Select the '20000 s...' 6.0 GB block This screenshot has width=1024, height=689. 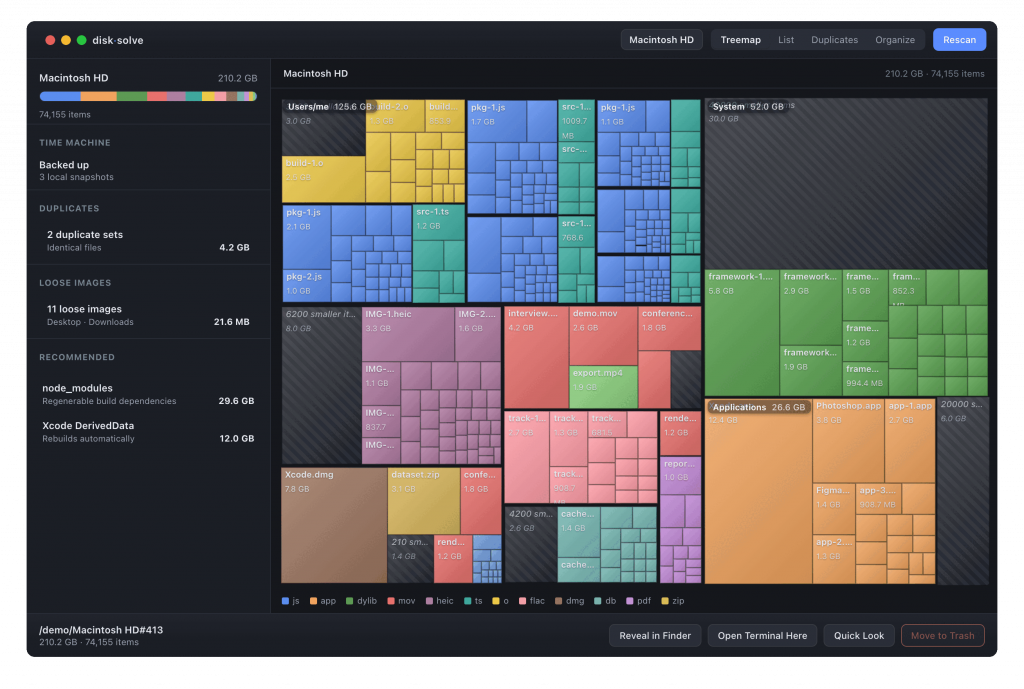(x=963, y=490)
